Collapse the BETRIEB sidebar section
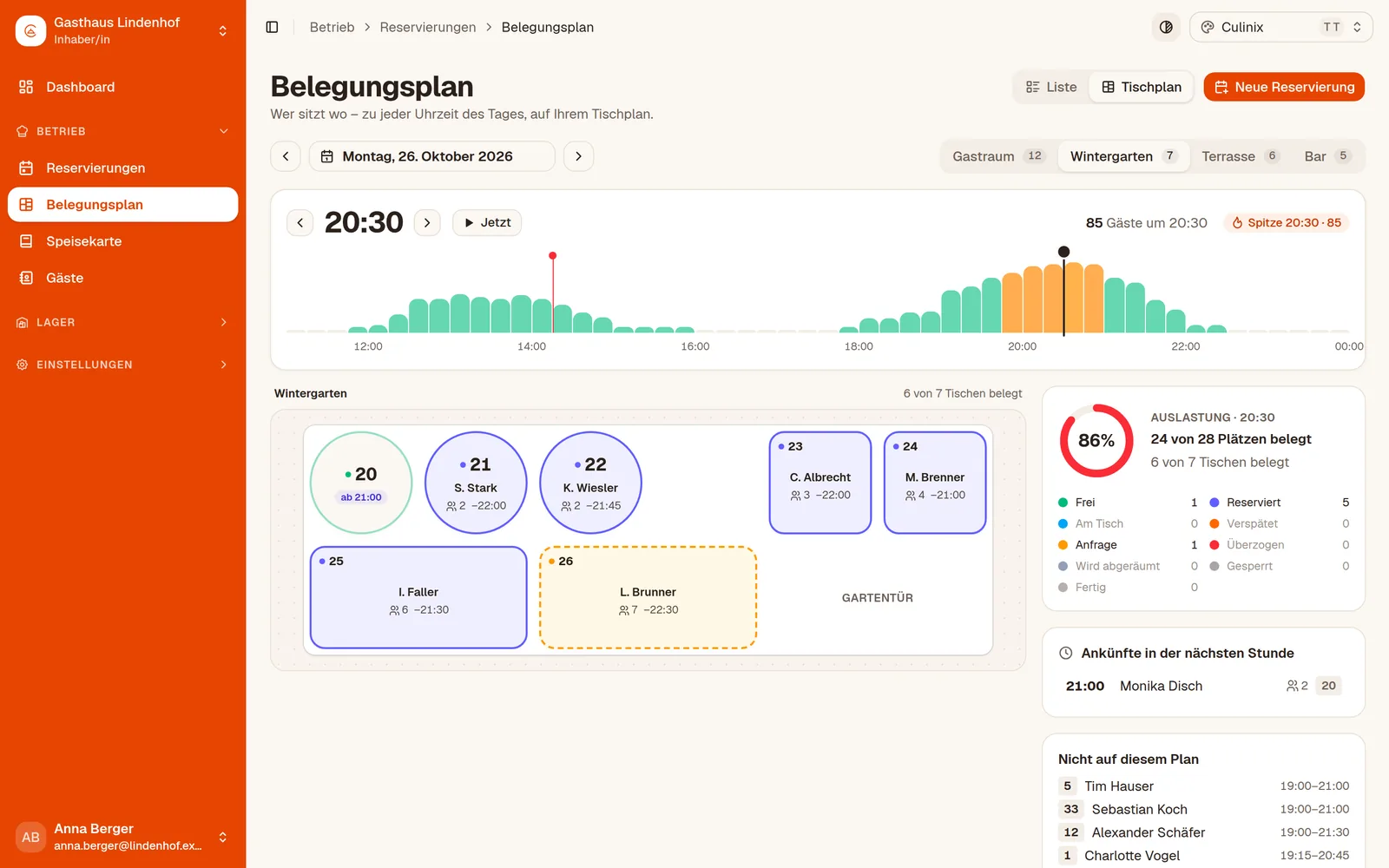1389x868 pixels. click(x=122, y=131)
